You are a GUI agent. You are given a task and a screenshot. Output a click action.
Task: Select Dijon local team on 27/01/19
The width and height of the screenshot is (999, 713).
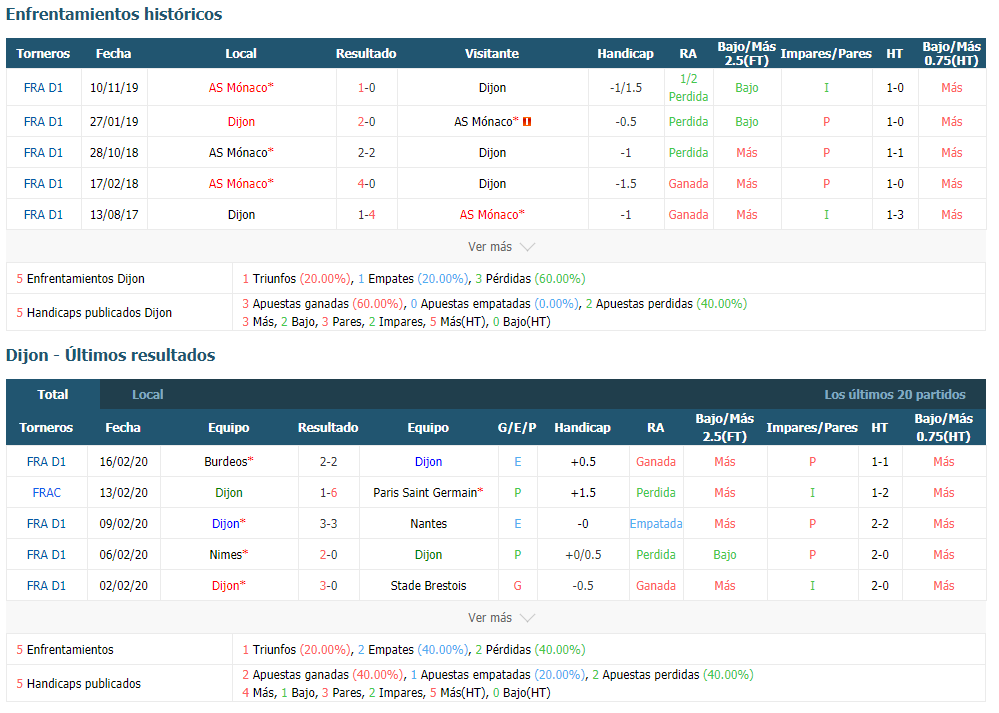tap(241, 122)
